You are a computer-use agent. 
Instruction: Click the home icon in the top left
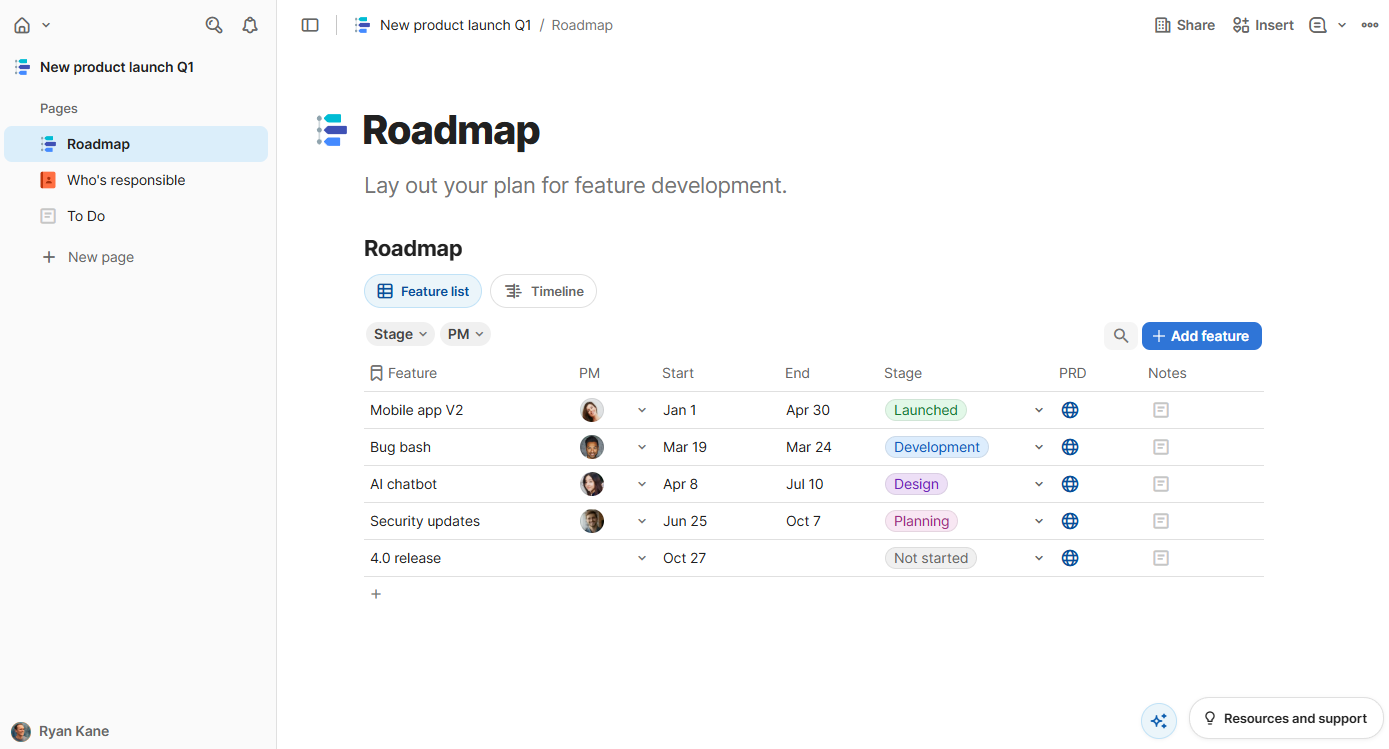[22, 24]
